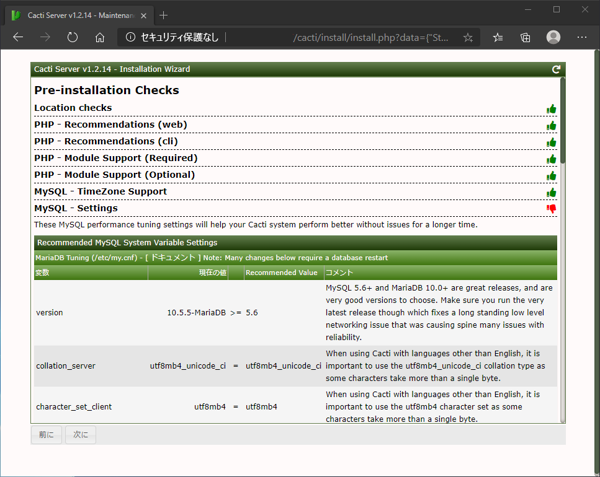Open the user profile avatar
The height and width of the screenshot is (477, 600).
coord(553,37)
